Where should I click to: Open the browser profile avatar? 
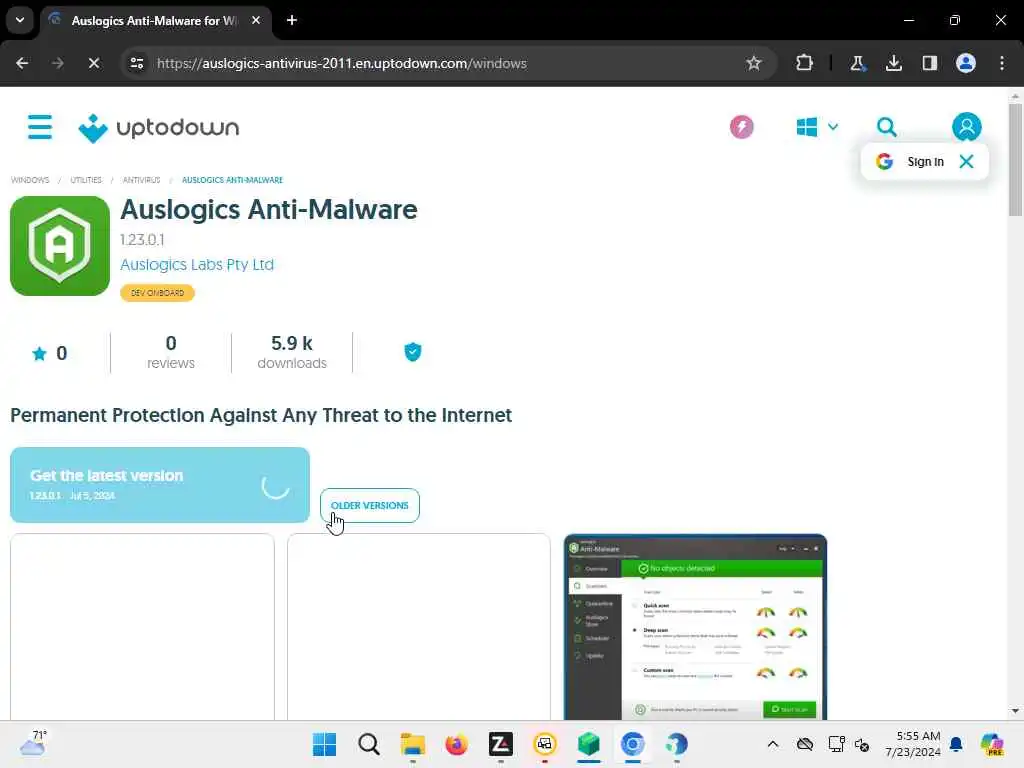(x=966, y=63)
